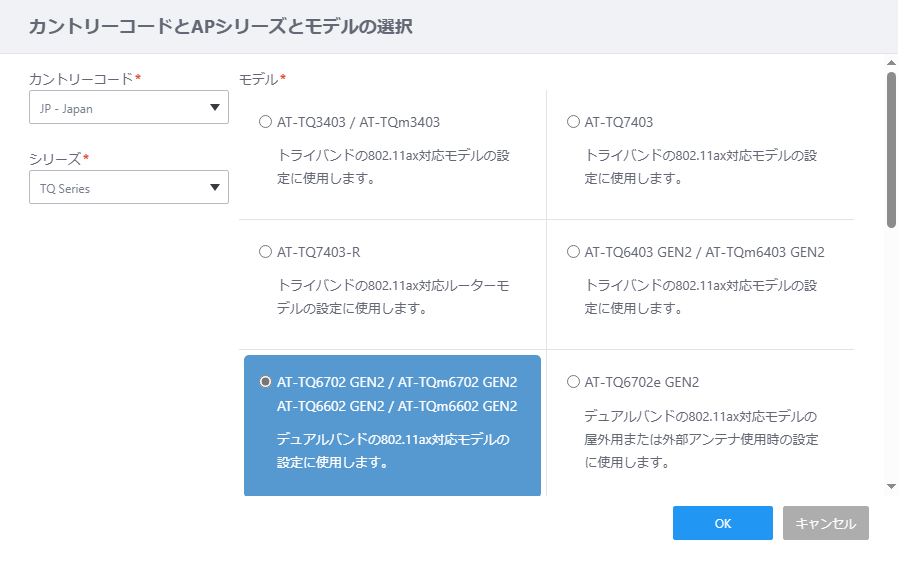Click the キャンセル button
Viewport: 898px width, 564px height.
tap(826, 523)
